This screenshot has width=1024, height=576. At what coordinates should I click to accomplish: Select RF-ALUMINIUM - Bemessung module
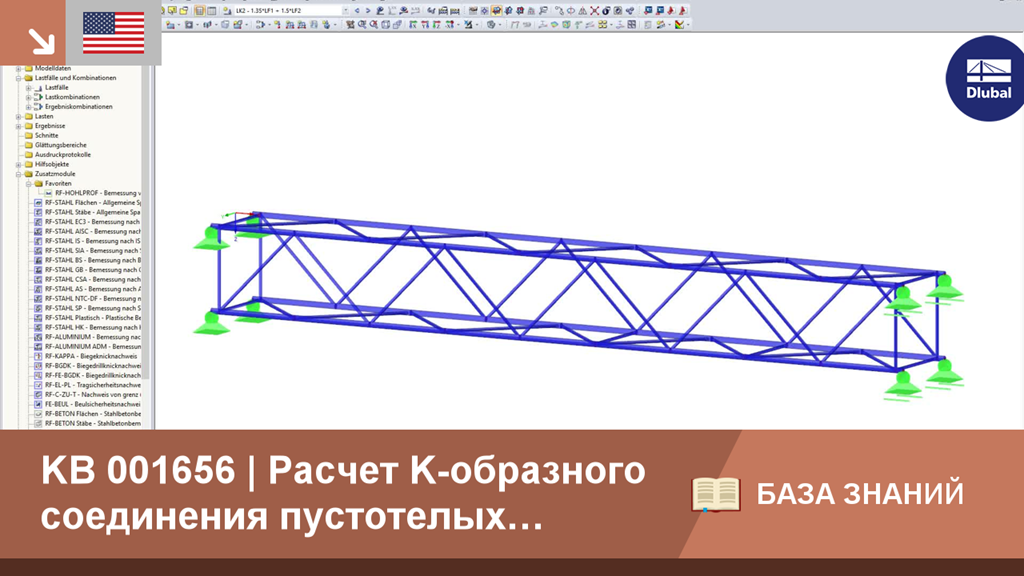tap(92, 337)
